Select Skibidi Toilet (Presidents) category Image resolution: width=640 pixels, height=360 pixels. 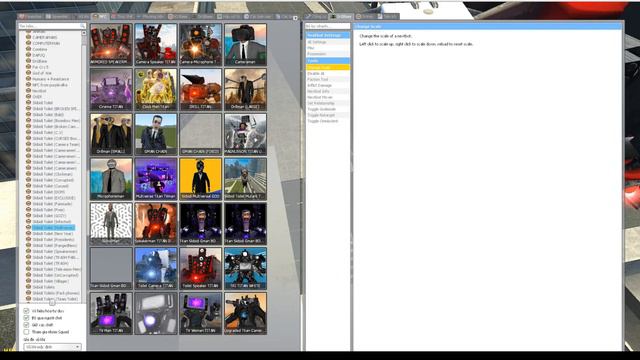(53, 240)
